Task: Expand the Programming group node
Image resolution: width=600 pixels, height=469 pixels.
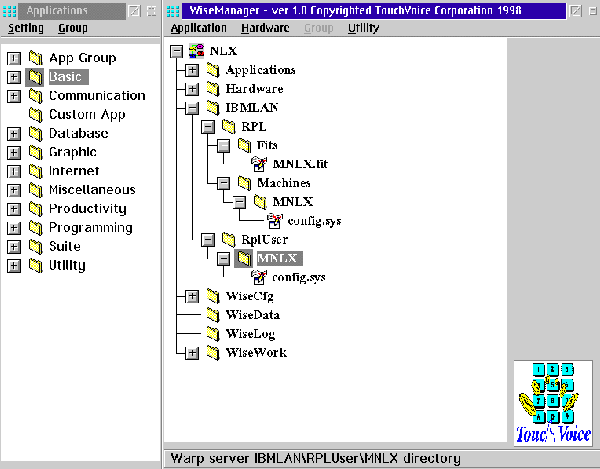Action: [14, 228]
